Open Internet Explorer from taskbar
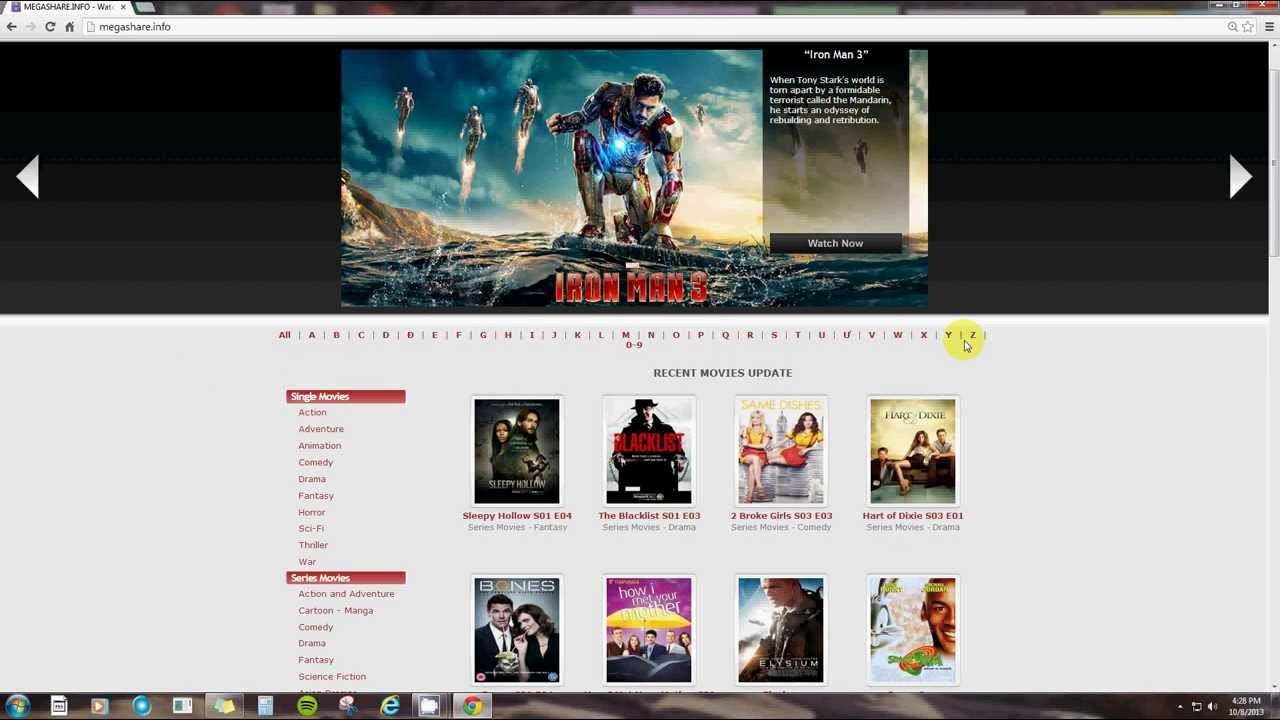Screen dimensions: 1280x720 pyautogui.click(x=390, y=707)
